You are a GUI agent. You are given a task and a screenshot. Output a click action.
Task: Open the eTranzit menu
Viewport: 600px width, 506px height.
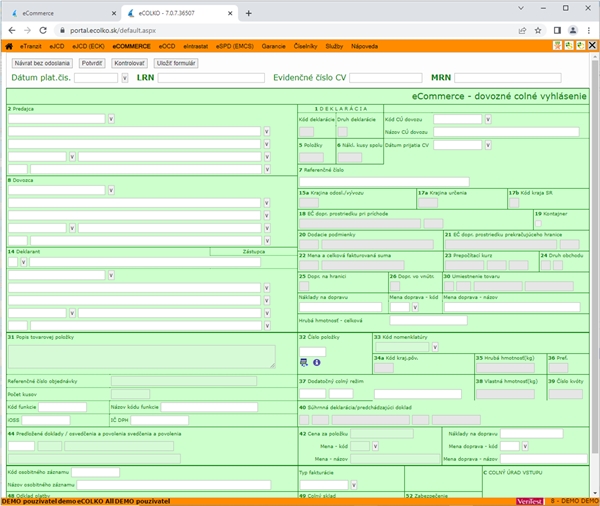31,46
